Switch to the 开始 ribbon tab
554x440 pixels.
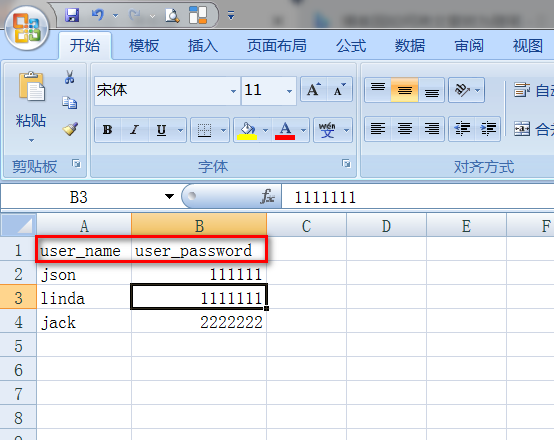[x=85, y=46]
